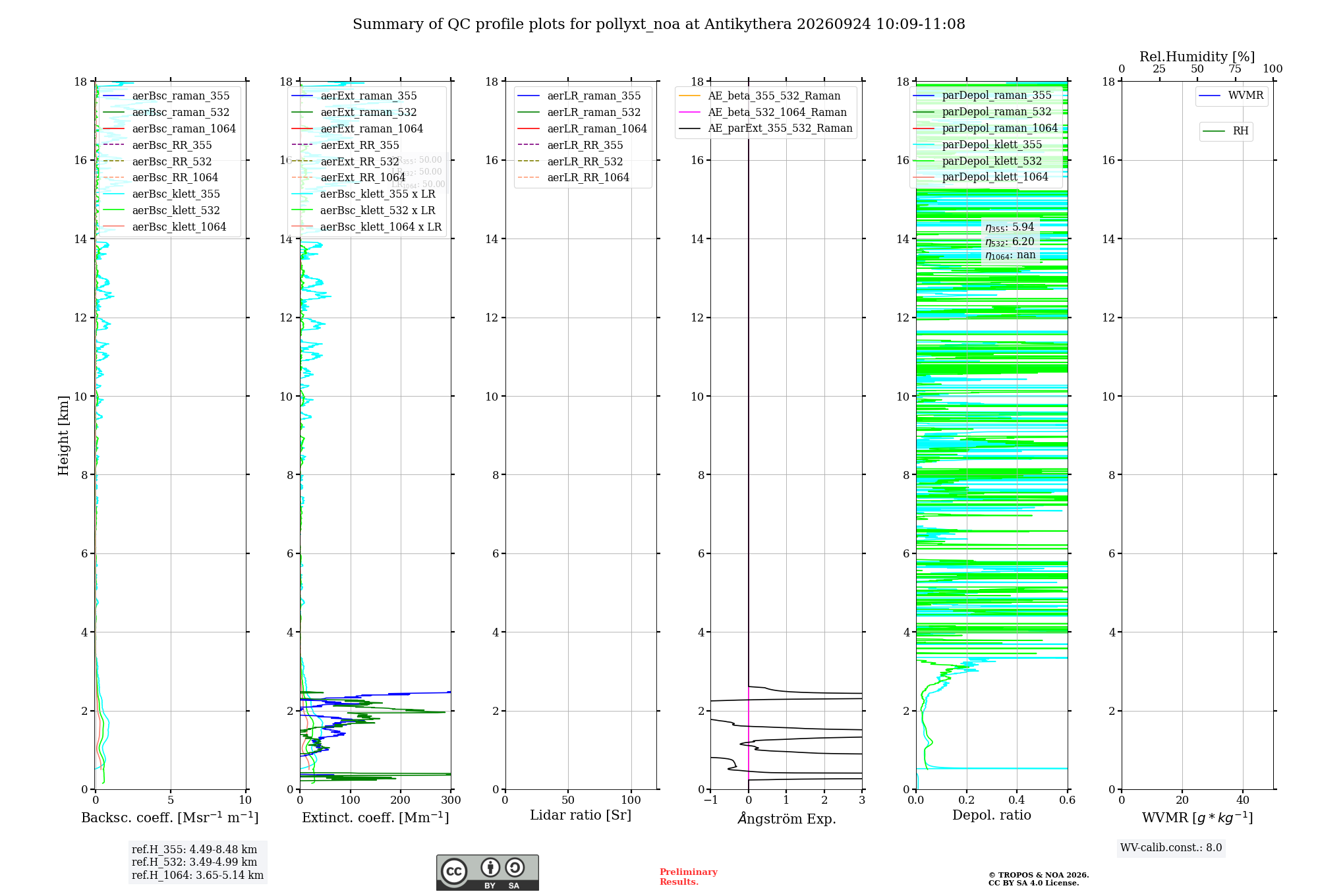Select legend entry aerLR_raman_1064
Image resolution: width=1318 pixels, height=896 pixels.
point(583,129)
